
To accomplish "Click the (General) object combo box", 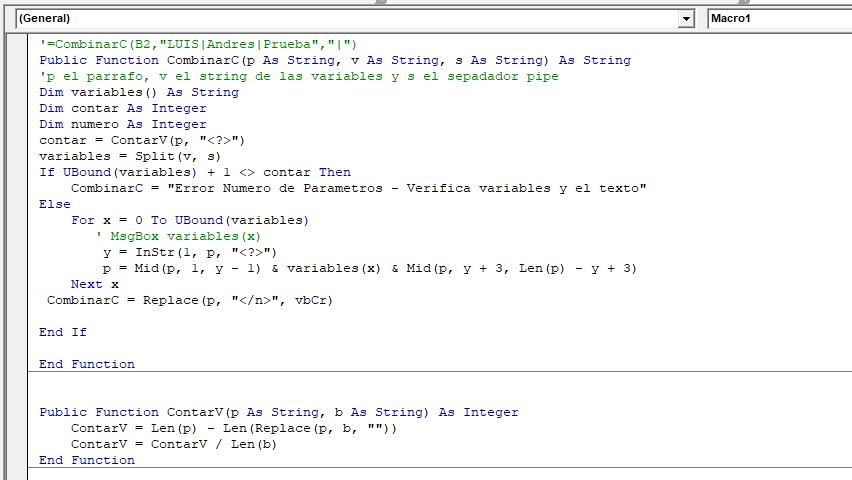I will click(340, 19).
